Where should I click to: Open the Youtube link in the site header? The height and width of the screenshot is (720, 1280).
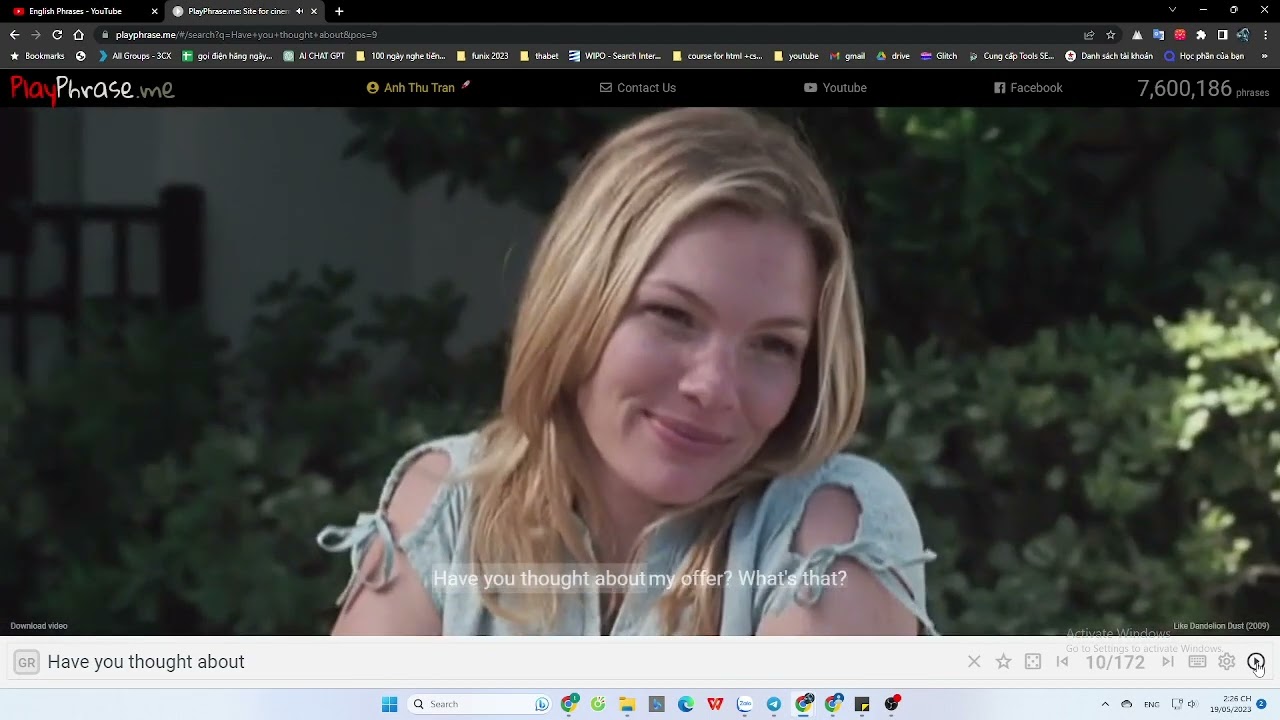coord(835,88)
